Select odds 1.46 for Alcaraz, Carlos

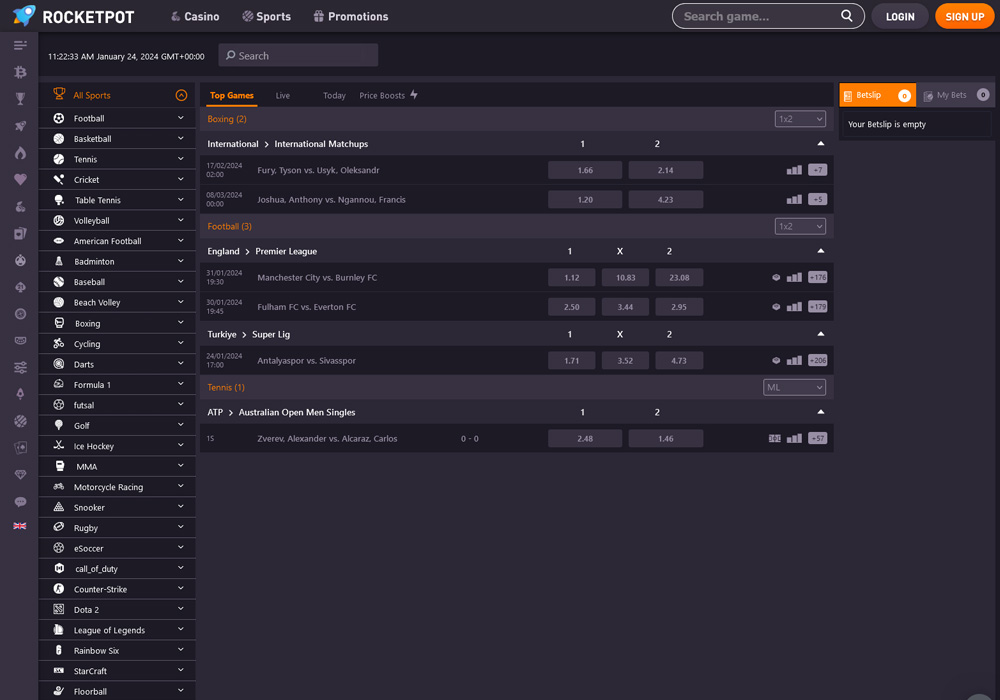tap(665, 439)
